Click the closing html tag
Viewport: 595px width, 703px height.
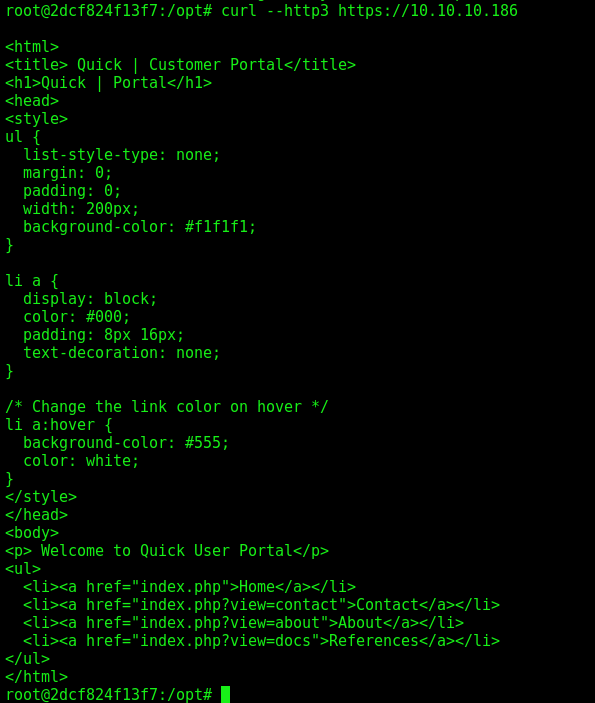click(36, 676)
